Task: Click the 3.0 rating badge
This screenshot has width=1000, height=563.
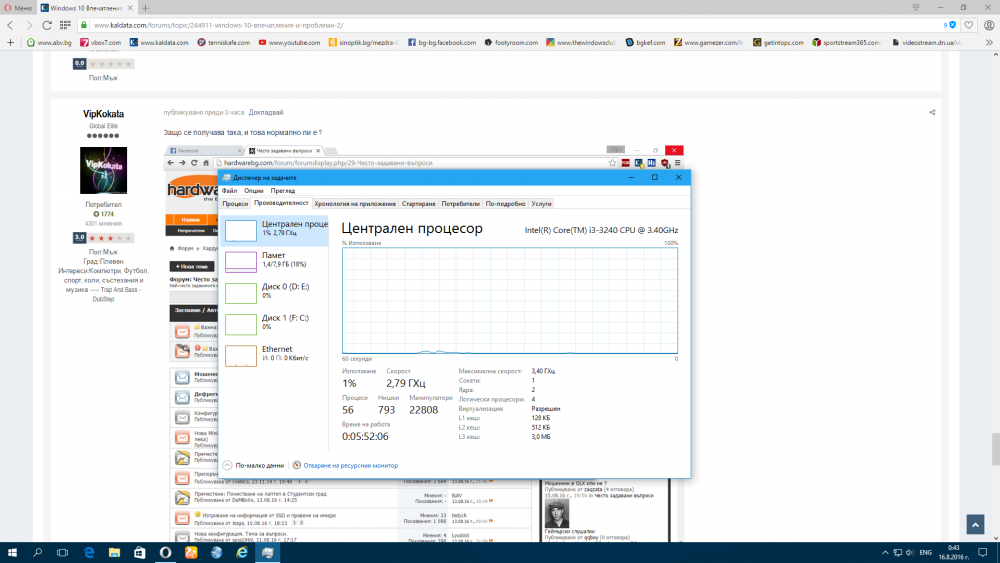Action: click(x=79, y=237)
